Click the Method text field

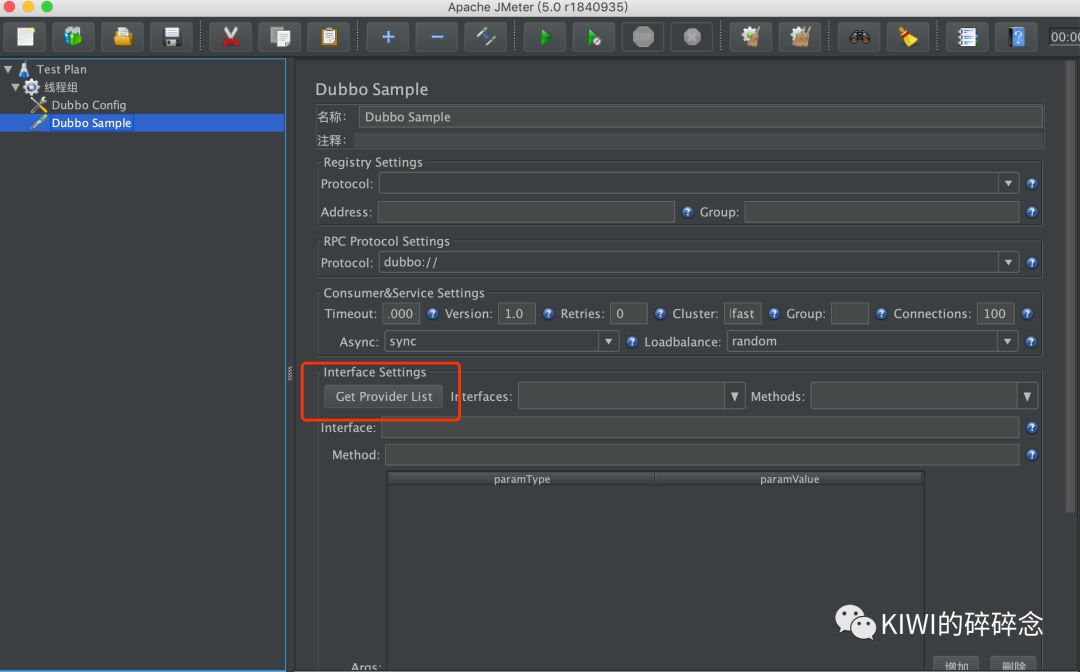702,455
